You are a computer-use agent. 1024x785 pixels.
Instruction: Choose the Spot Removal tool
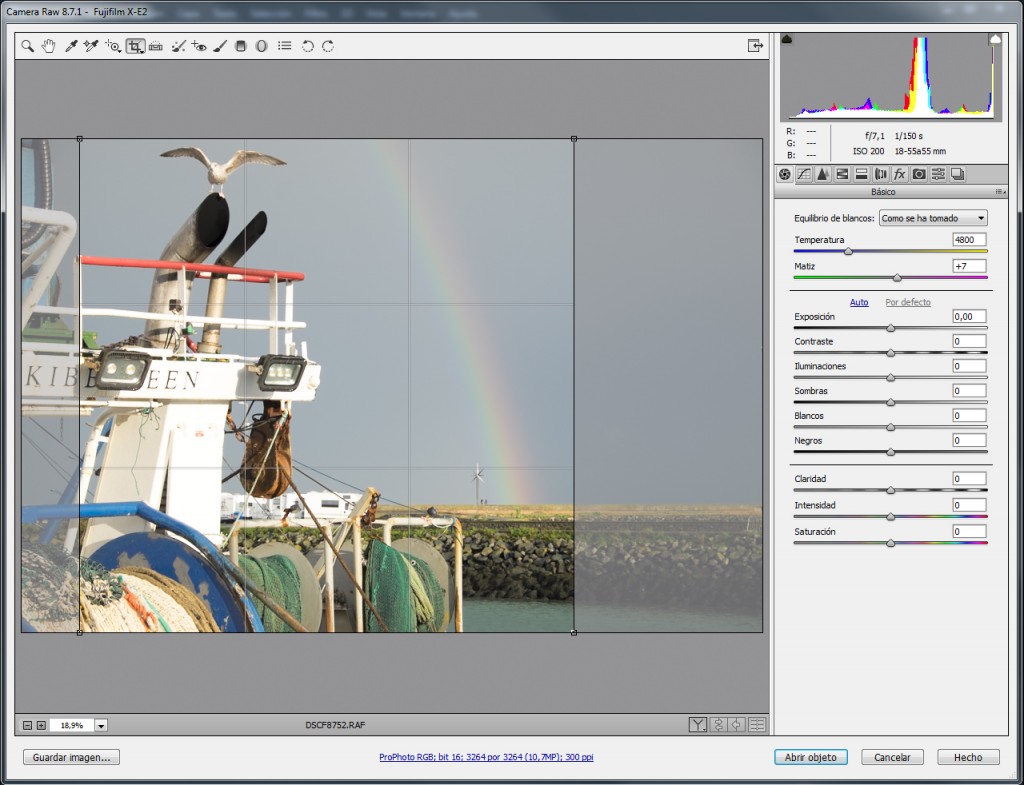[178, 46]
